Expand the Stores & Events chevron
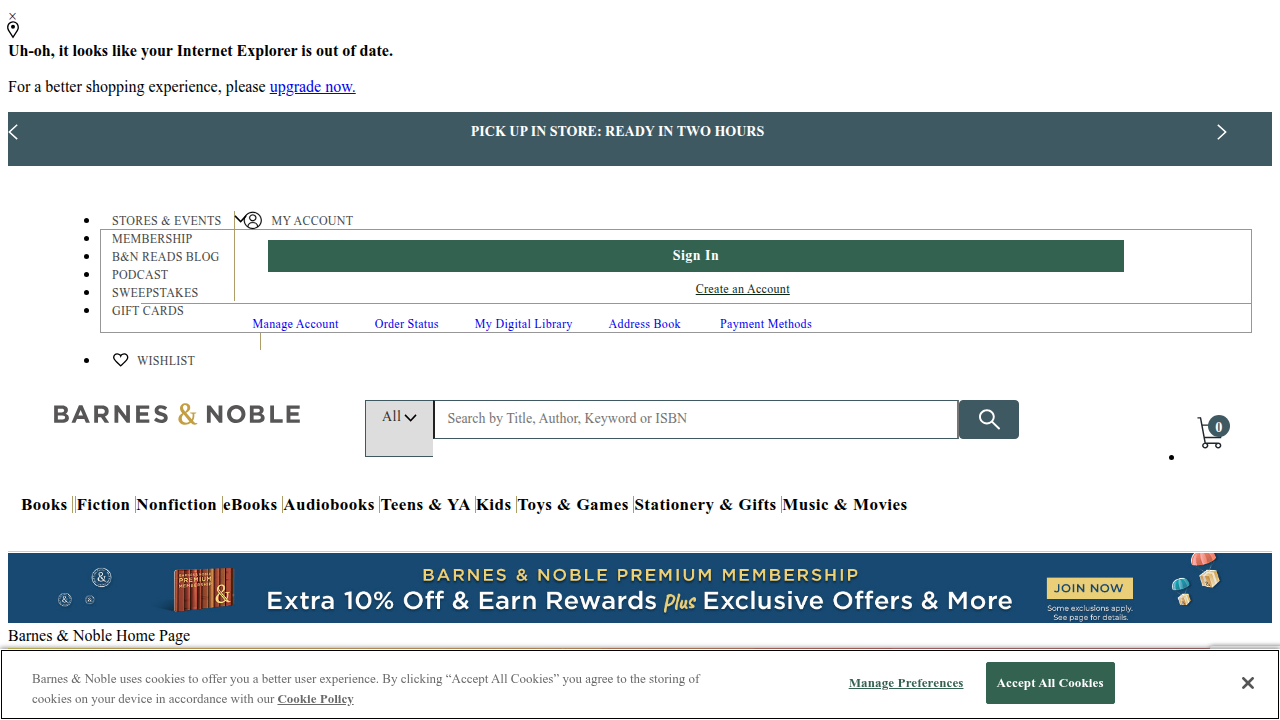The height and width of the screenshot is (720, 1280). (x=240, y=220)
